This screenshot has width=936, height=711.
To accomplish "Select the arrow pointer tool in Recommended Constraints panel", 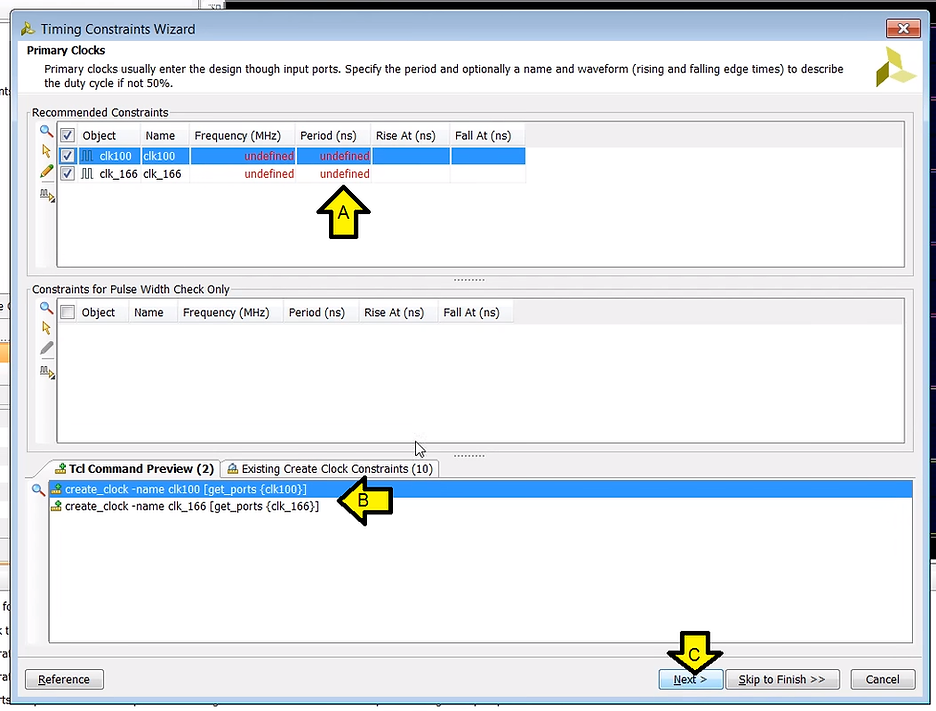I will tap(46, 150).
